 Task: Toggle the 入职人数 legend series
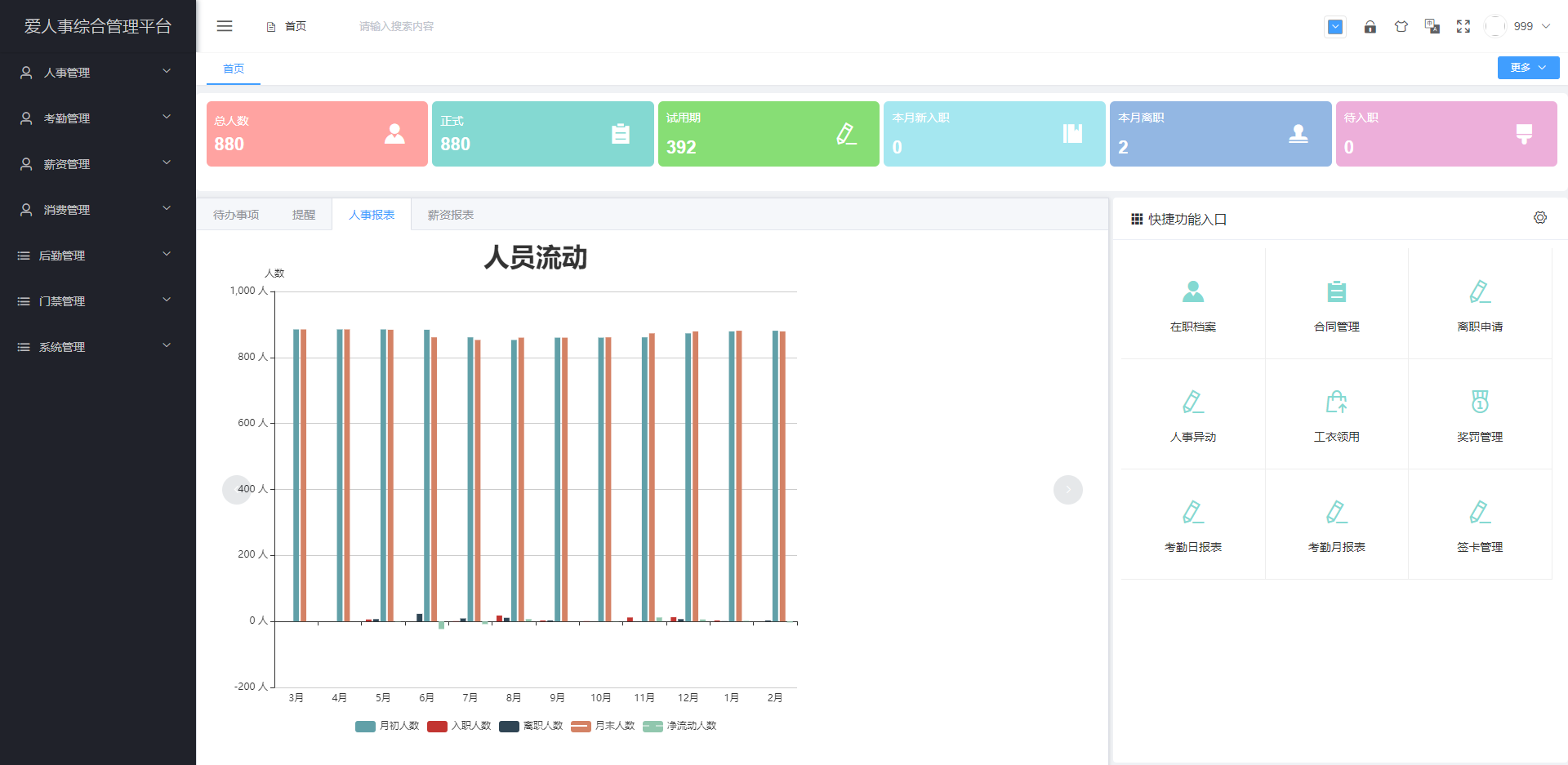coord(460,726)
